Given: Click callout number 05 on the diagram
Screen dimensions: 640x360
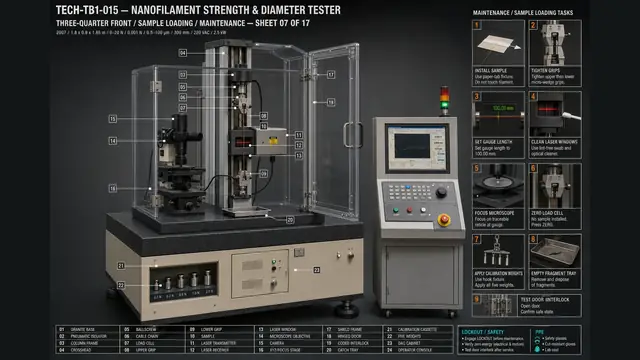Looking at the screenshot, I should point(182,87).
